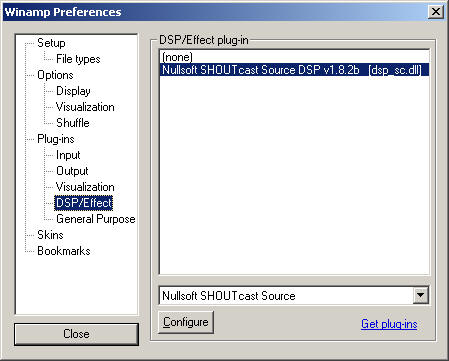The image size is (449, 361).
Task: Open the Bookmarks preferences page
Action: pyautogui.click(x=64, y=251)
